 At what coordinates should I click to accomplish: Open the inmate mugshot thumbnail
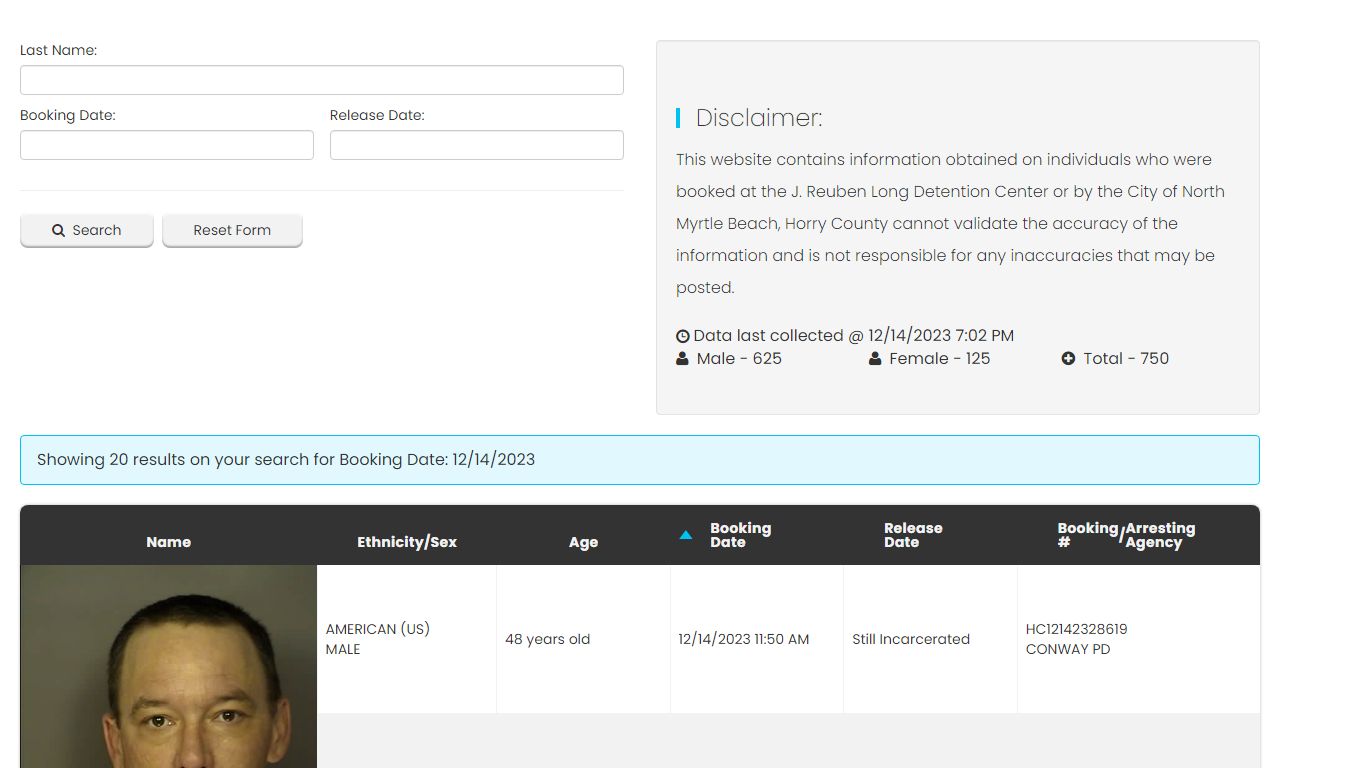pos(169,666)
